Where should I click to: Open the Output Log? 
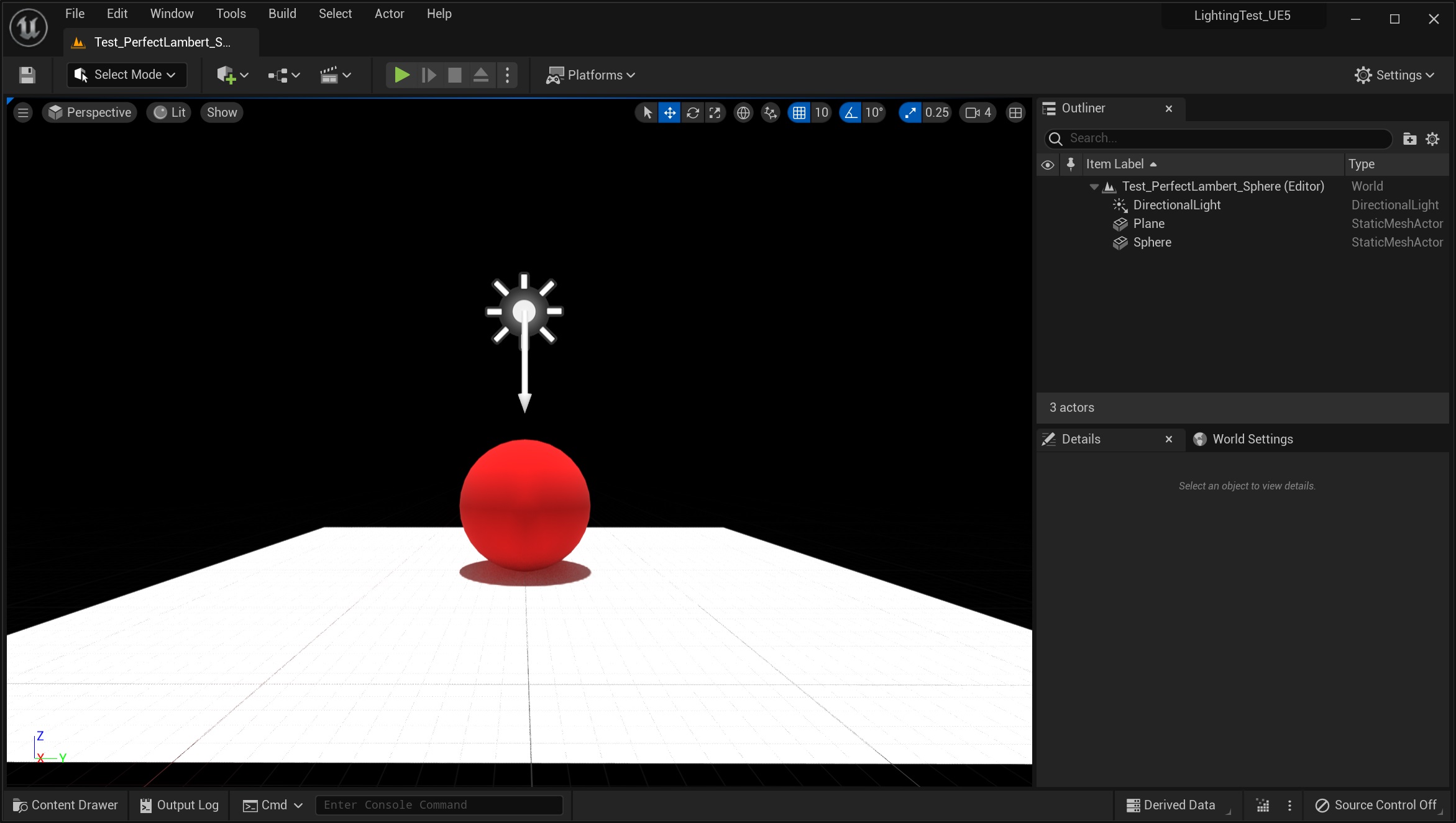[179, 805]
